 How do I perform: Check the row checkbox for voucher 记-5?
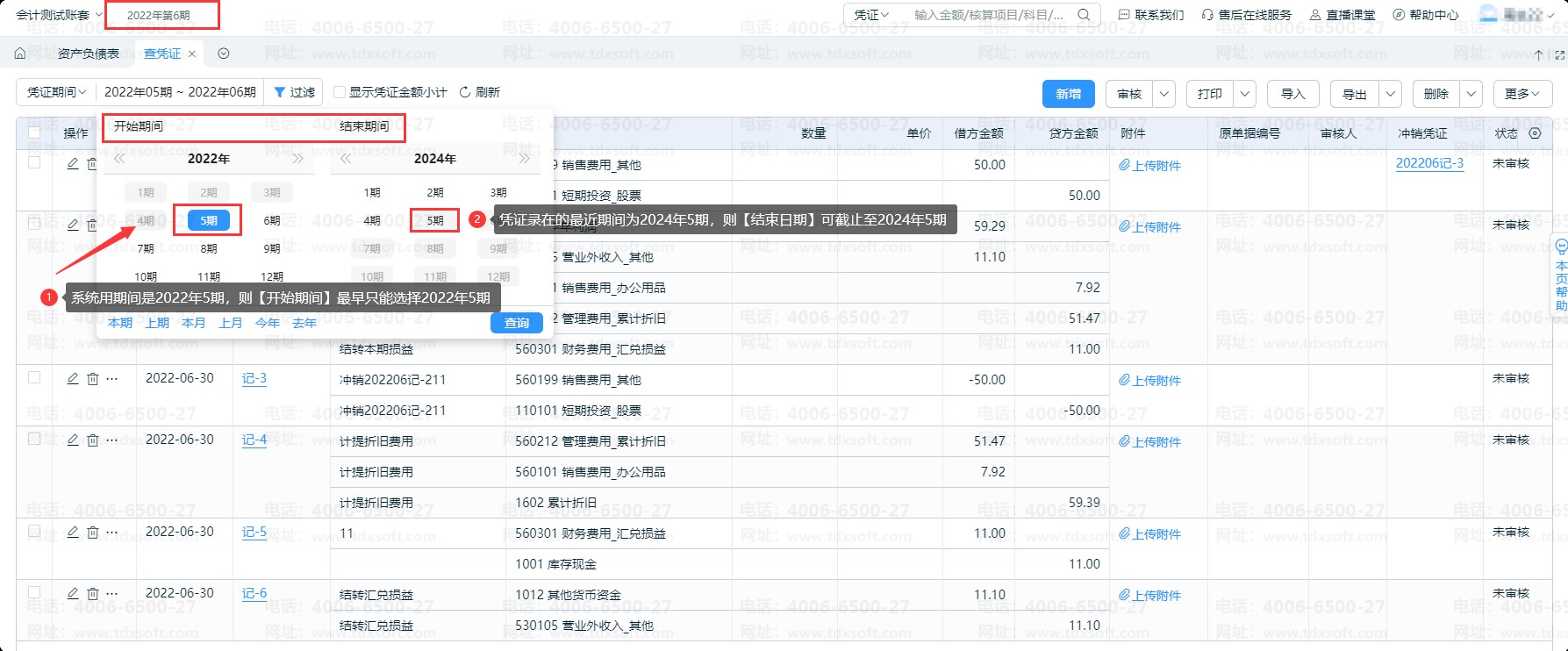click(34, 532)
